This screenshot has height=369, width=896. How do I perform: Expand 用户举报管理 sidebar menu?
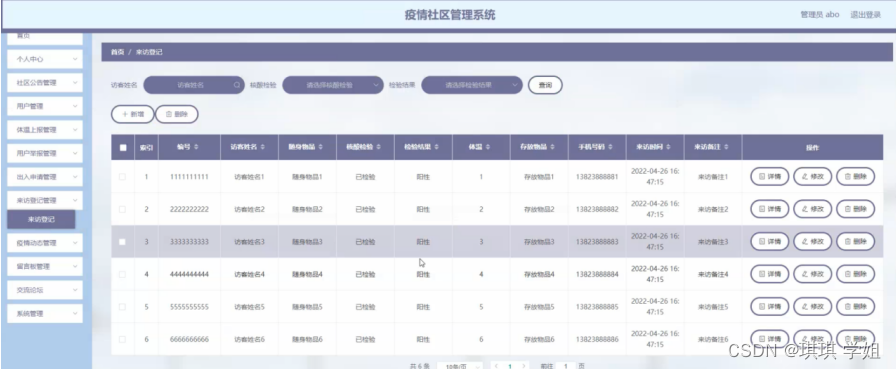click(x=45, y=153)
